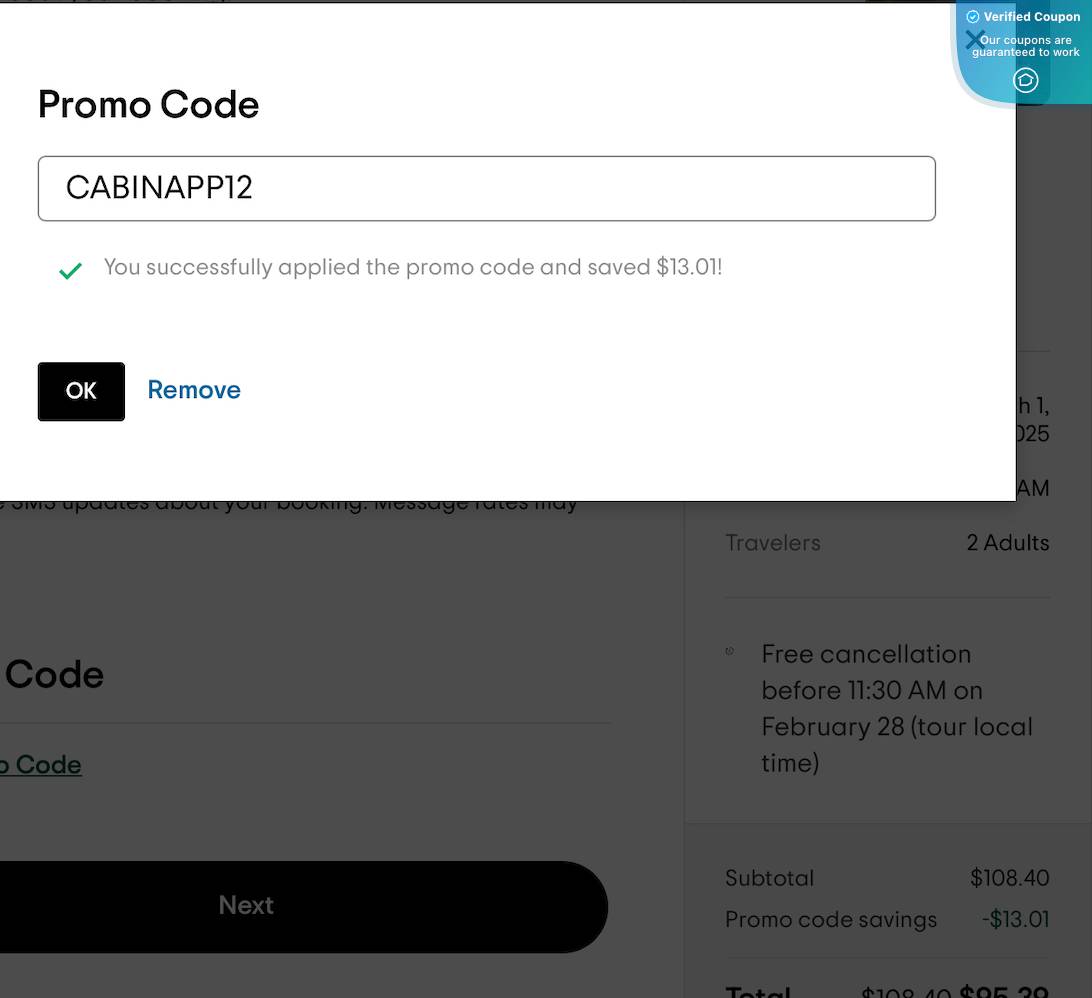Remove the applied promo code
The width and height of the screenshot is (1092, 998).
pos(194,390)
